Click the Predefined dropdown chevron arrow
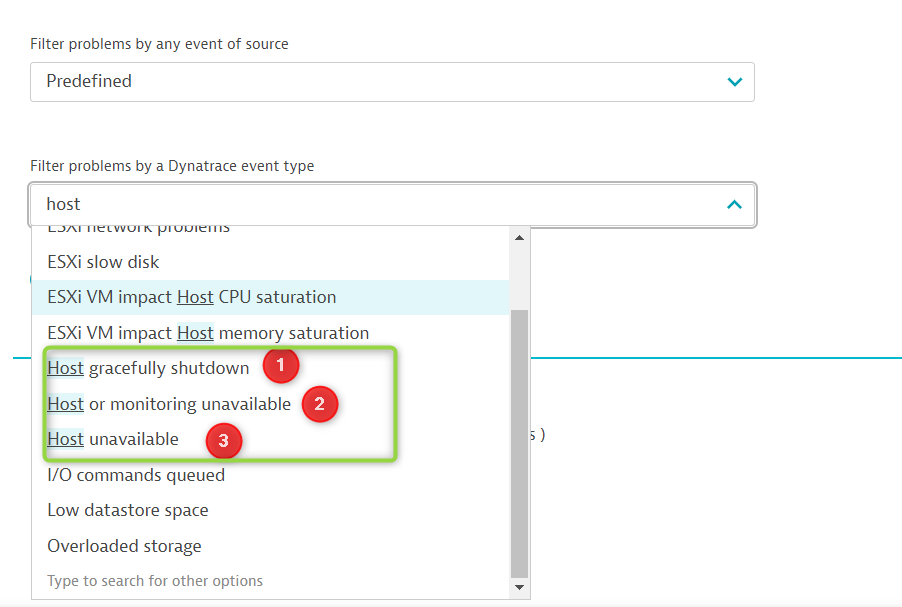Image resolution: width=902 pixels, height=607 pixels. 734,82
